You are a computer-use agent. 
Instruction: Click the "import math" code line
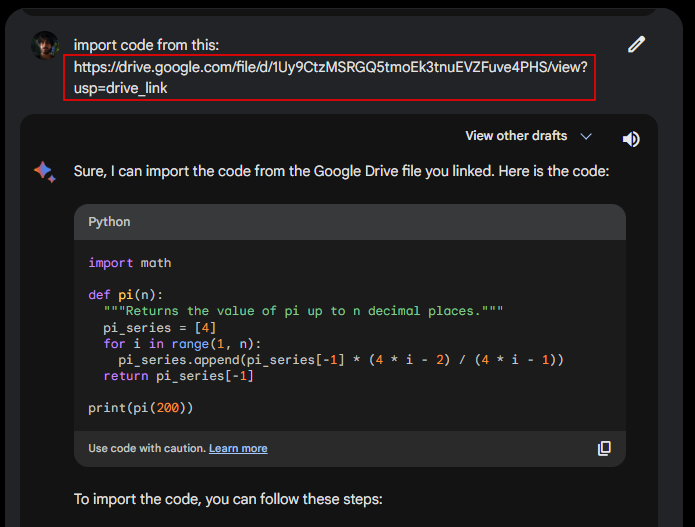[130, 263]
